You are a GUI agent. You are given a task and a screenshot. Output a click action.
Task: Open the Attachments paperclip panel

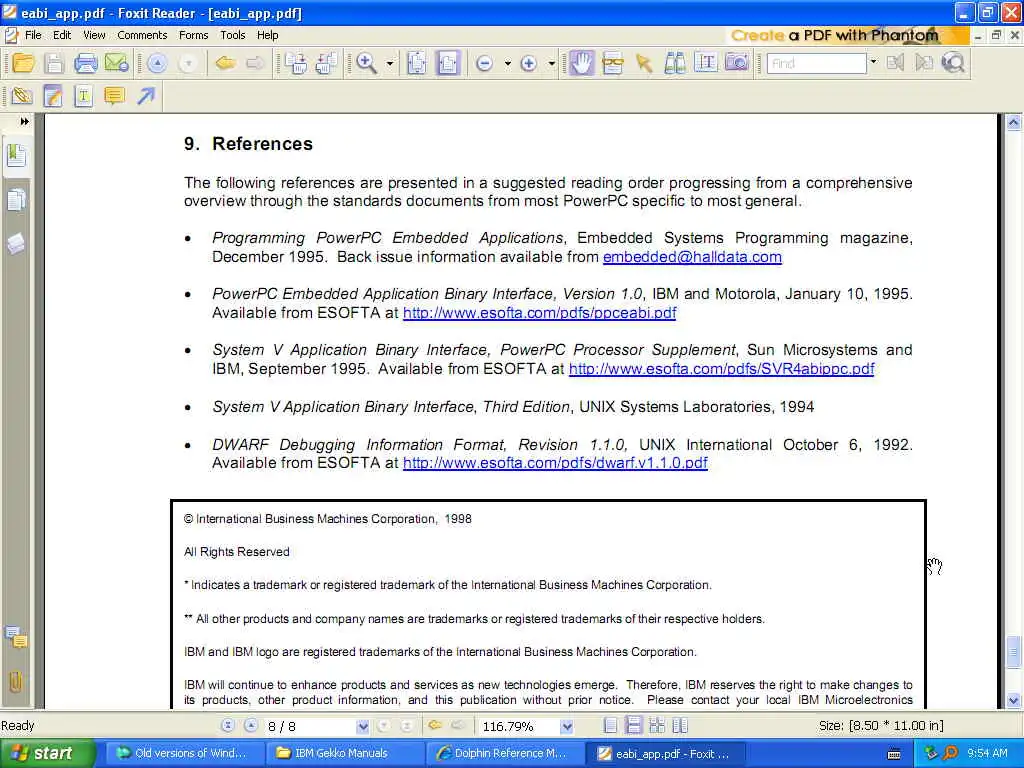point(16,682)
